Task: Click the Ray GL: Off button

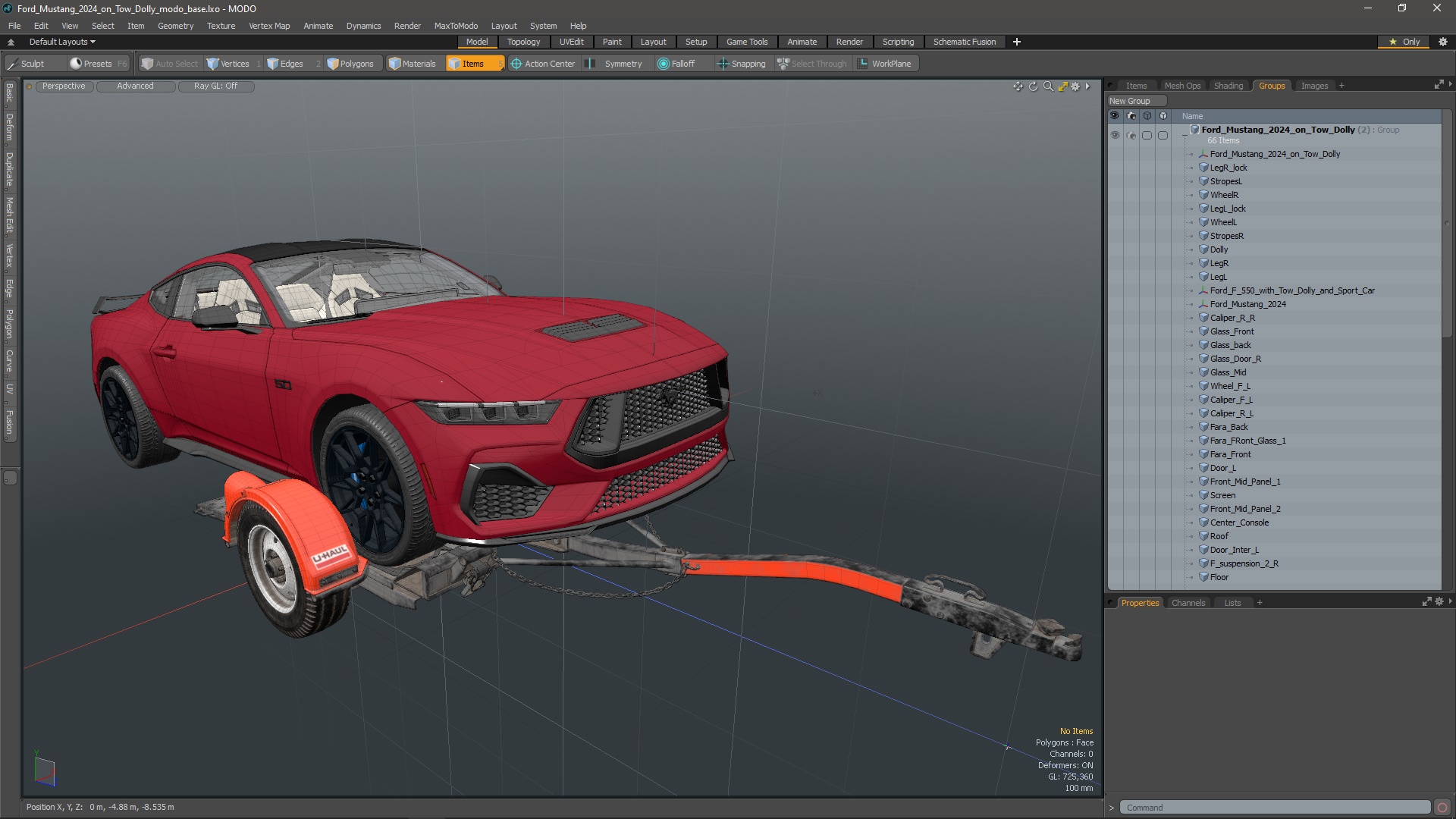Action: tap(215, 86)
